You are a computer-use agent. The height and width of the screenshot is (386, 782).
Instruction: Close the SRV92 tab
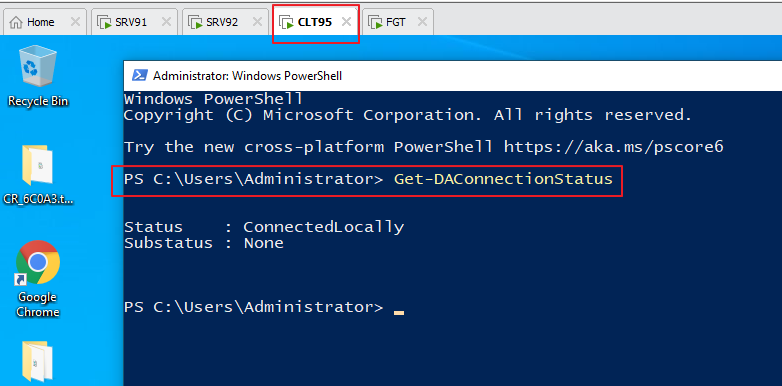257,22
